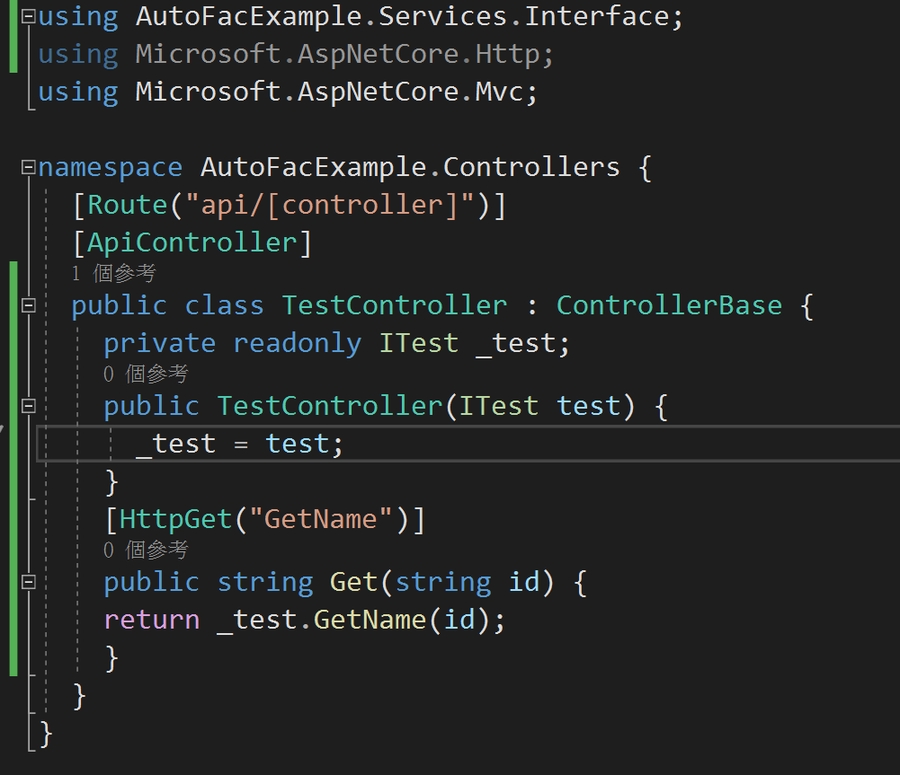Screen dimensions: 900x775
Task: Place the cursor on the Microsoft.AspNetCore.Http using line
Action: (x=343, y=55)
